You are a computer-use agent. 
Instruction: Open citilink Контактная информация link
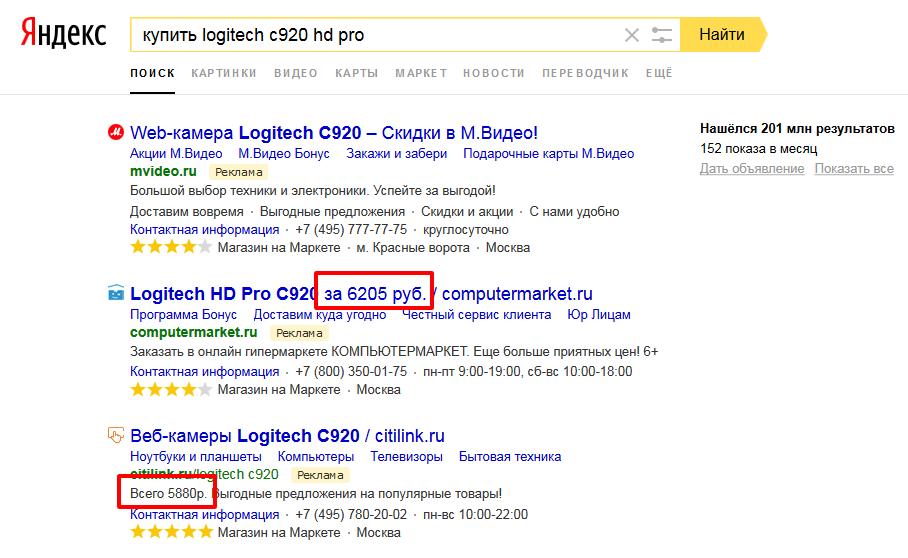point(204,515)
